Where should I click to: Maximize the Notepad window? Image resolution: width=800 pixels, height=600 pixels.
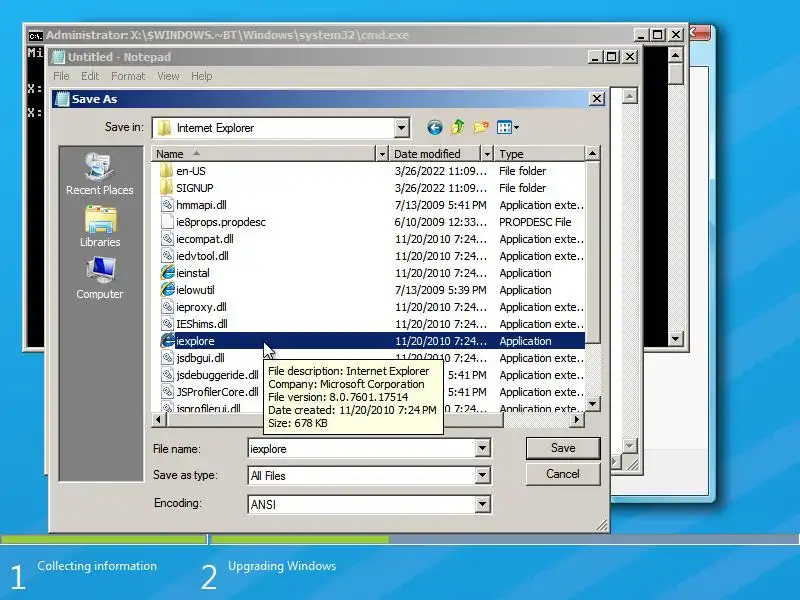(x=611, y=57)
